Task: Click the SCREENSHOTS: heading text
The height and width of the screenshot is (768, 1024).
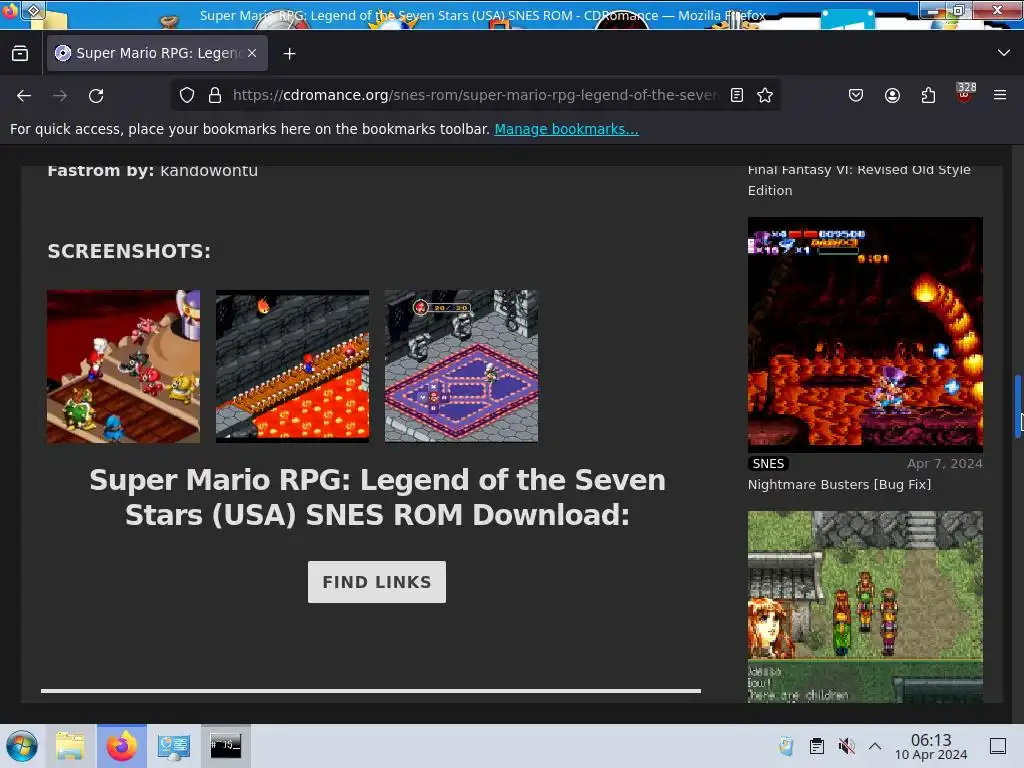Action: (x=129, y=251)
